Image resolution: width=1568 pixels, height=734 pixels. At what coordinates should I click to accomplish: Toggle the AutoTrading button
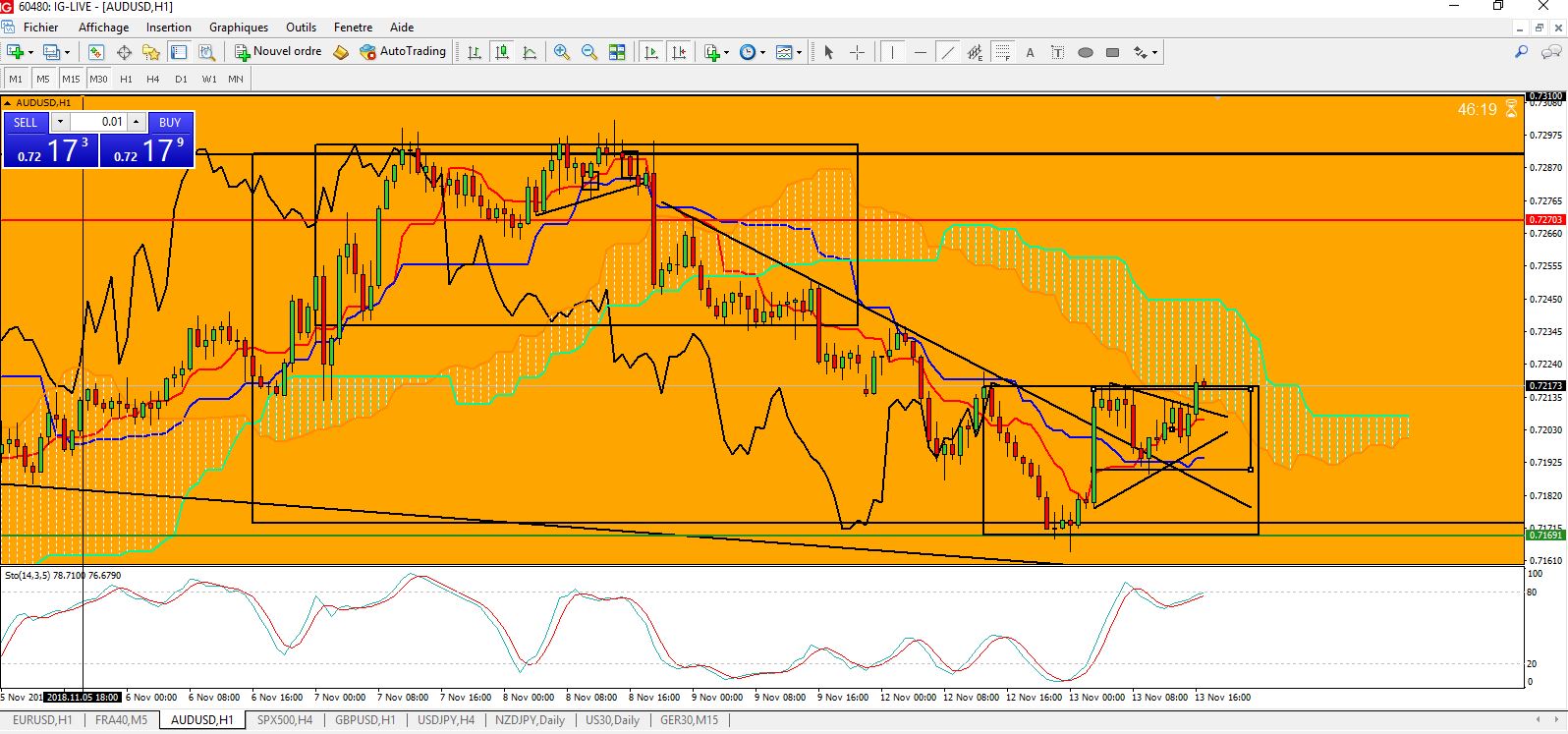pos(403,52)
